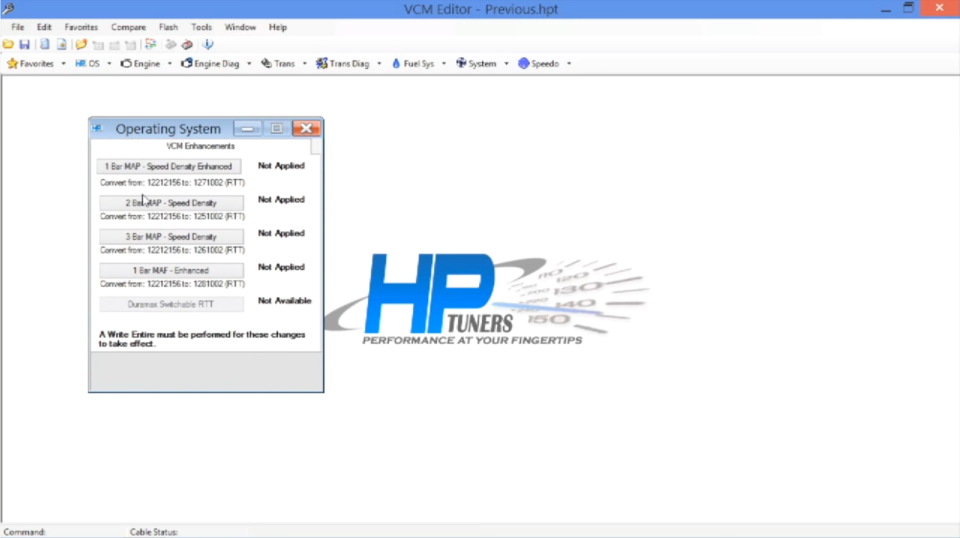Click the Cable Status: status bar label
The image size is (960, 538).
point(154,532)
